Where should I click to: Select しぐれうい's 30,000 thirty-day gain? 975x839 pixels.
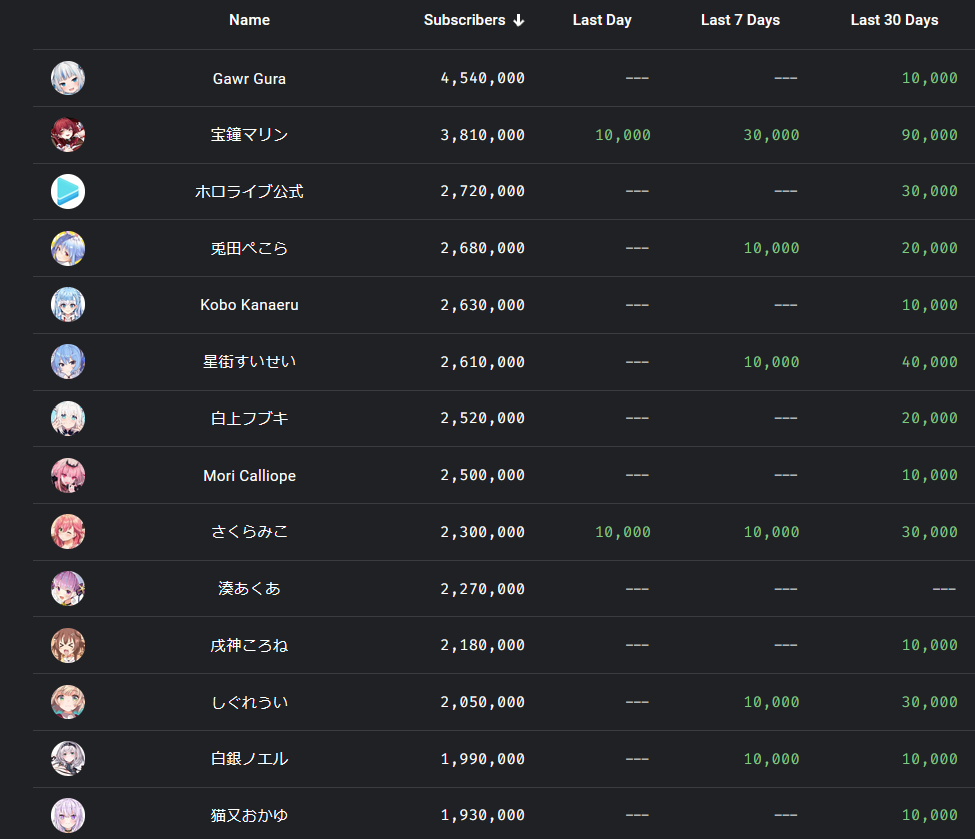[x=930, y=702]
